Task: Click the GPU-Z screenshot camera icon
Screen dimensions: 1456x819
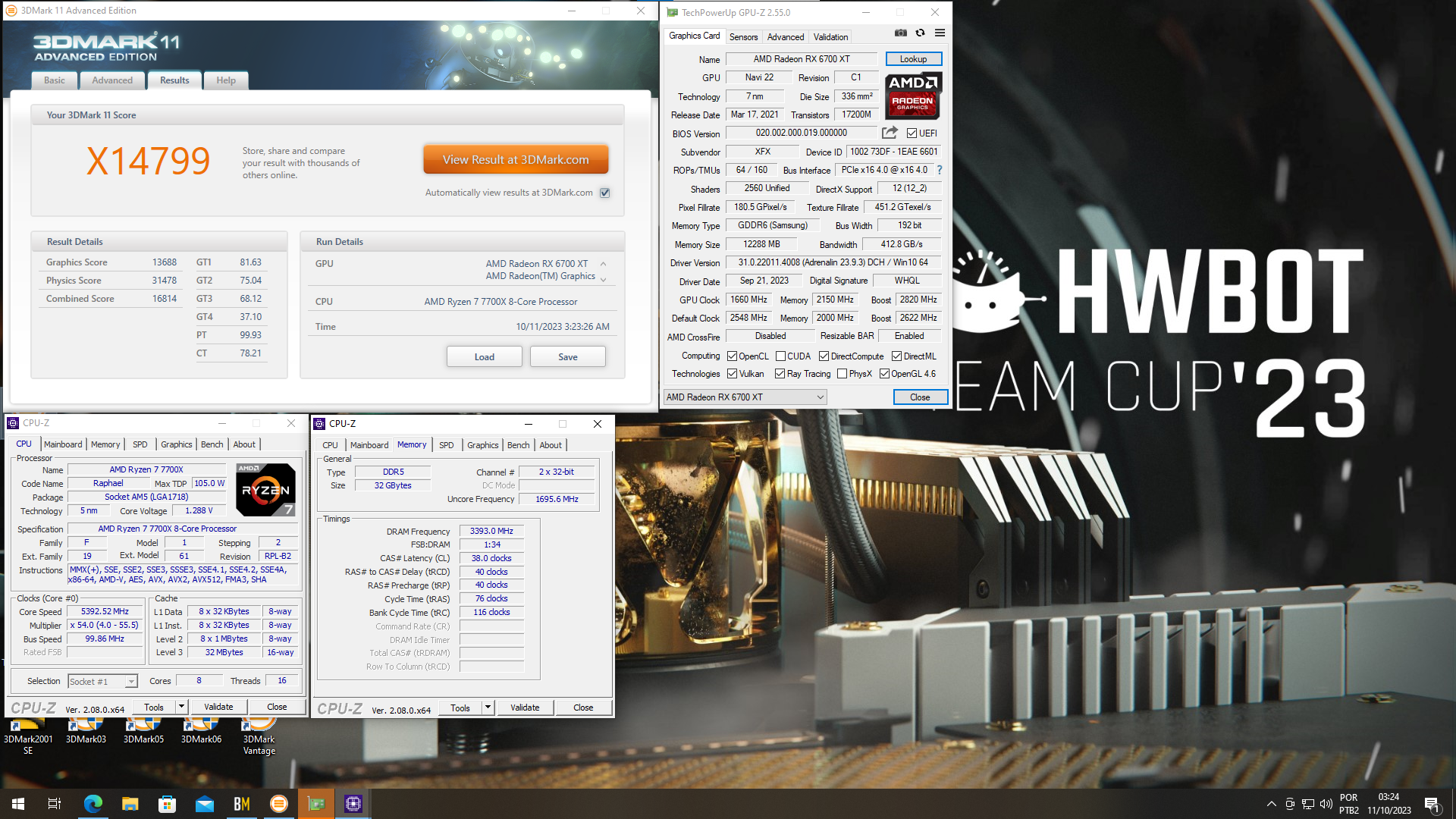Action: coord(900,33)
